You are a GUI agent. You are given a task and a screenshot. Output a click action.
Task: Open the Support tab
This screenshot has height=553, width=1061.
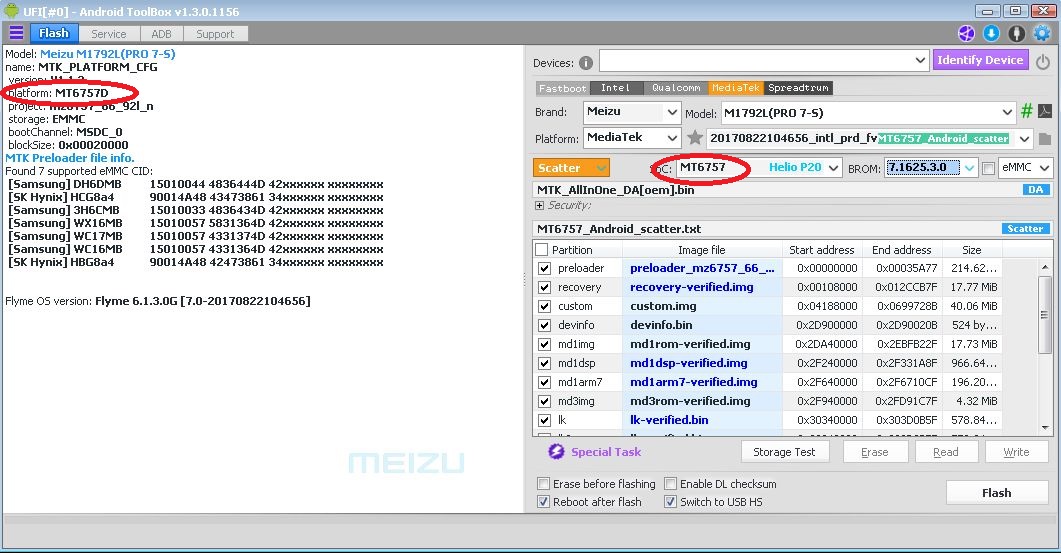click(215, 34)
